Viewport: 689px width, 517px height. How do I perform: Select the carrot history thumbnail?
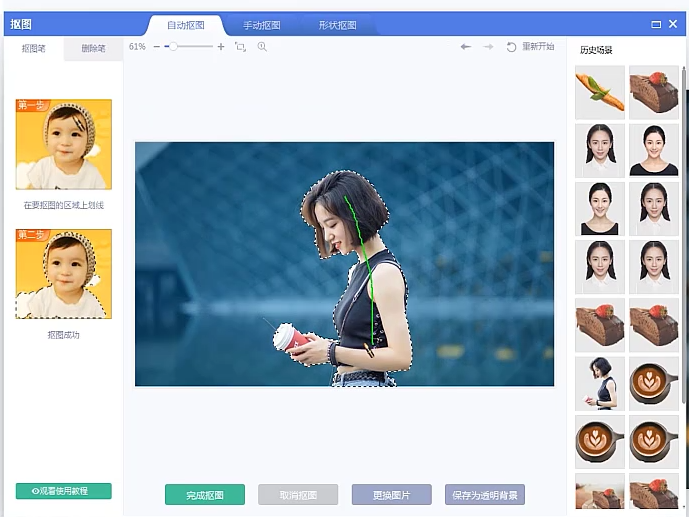click(x=600, y=93)
